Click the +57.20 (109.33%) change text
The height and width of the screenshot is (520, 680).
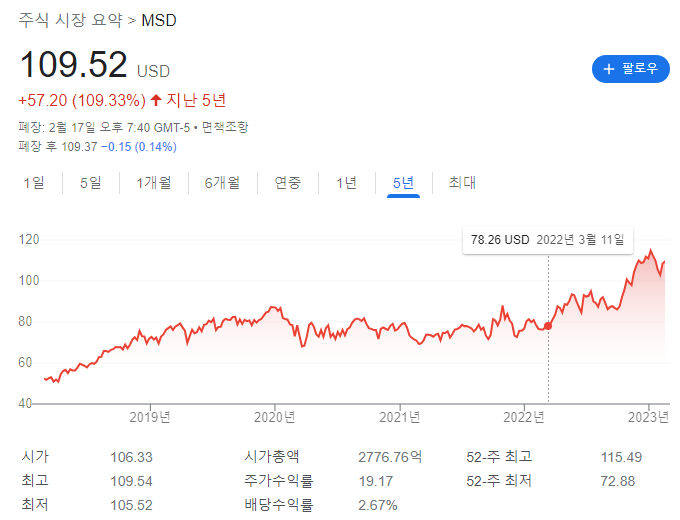pyautogui.click(x=82, y=101)
